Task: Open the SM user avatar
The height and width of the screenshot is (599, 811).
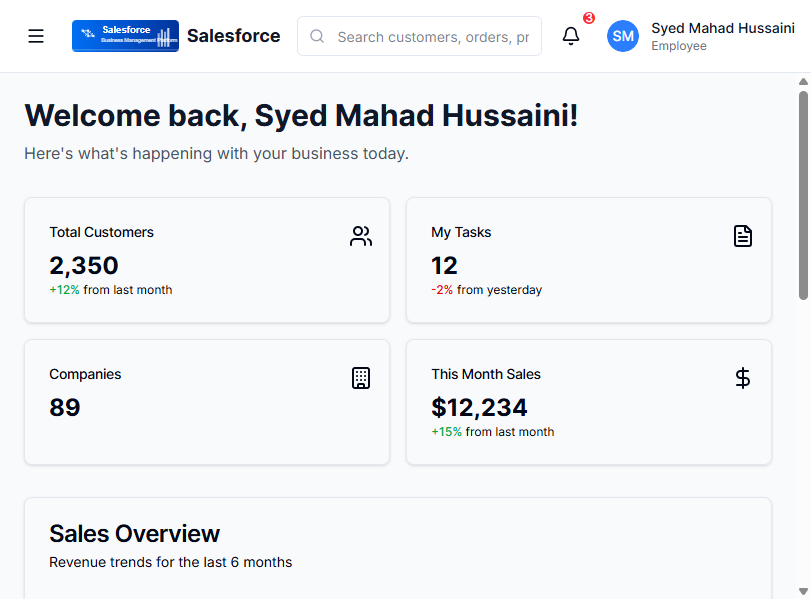Action: tap(622, 36)
